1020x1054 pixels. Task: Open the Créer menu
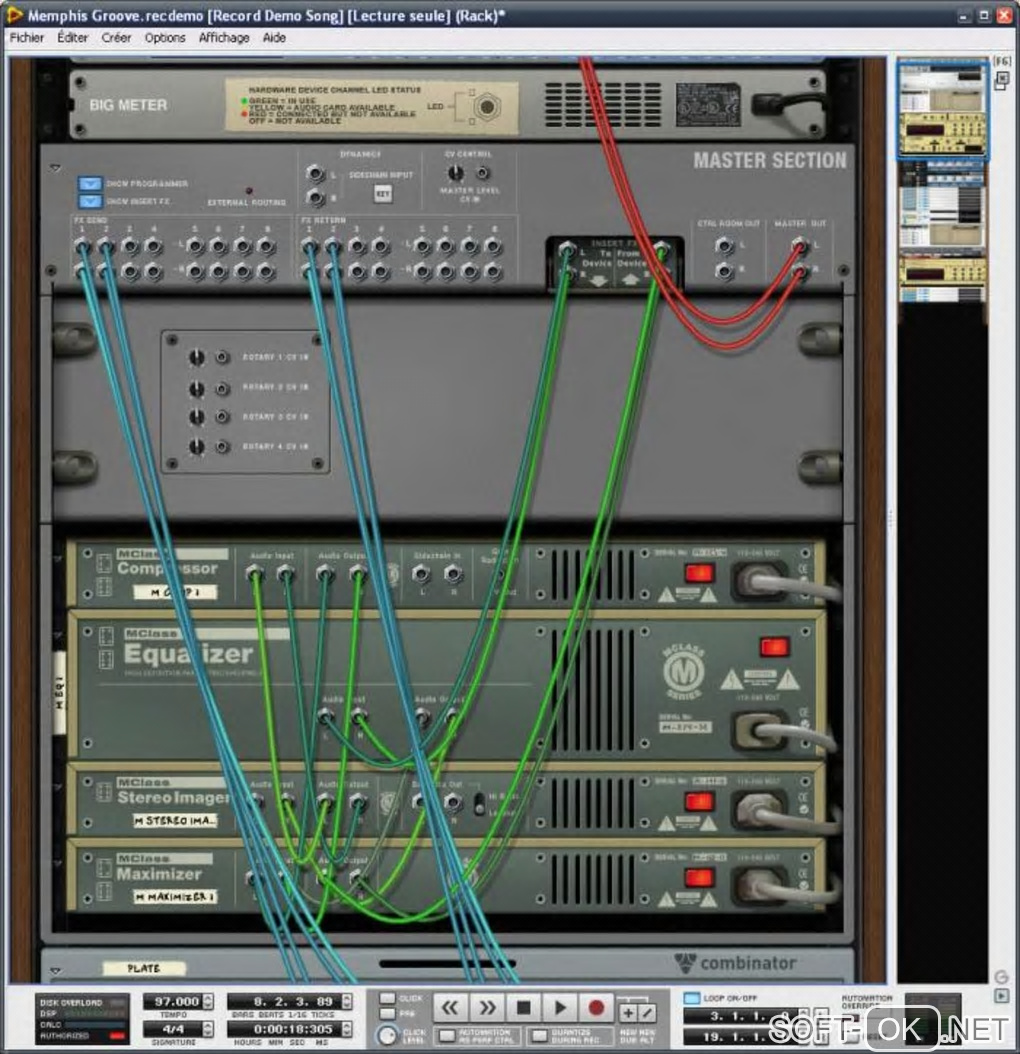(x=116, y=38)
